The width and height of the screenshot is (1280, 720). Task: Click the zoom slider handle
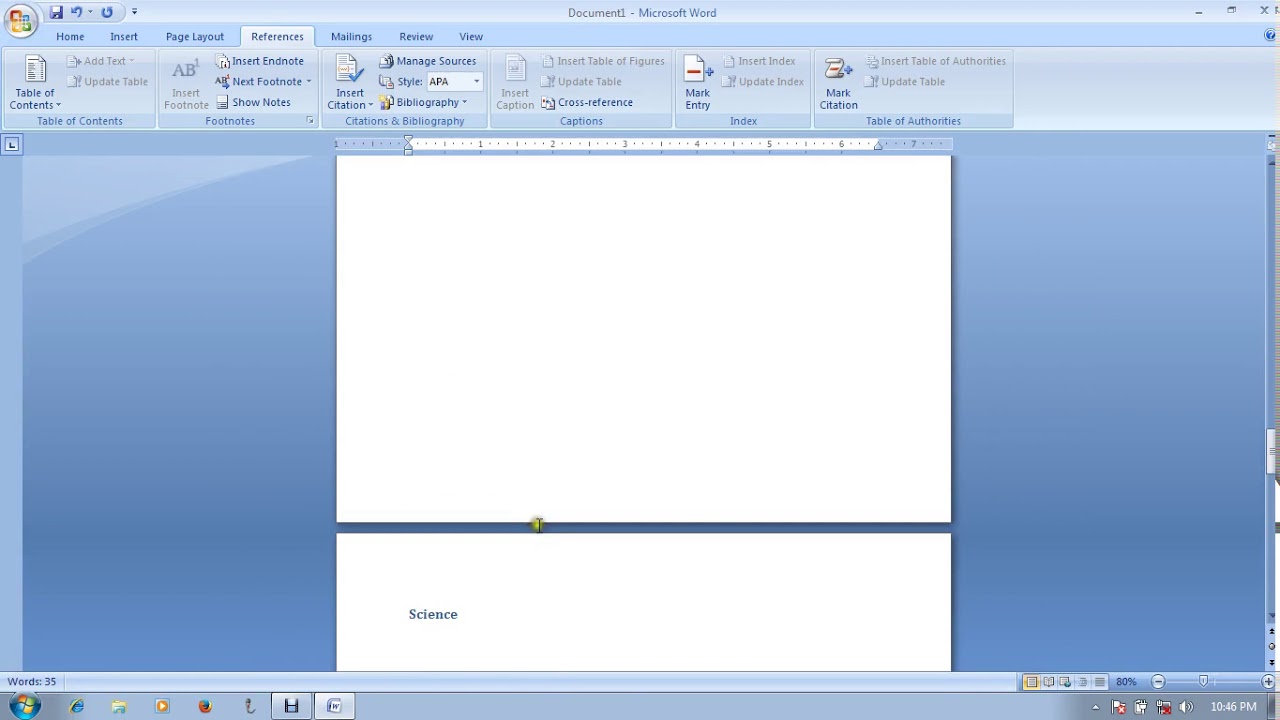point(1204,682)
